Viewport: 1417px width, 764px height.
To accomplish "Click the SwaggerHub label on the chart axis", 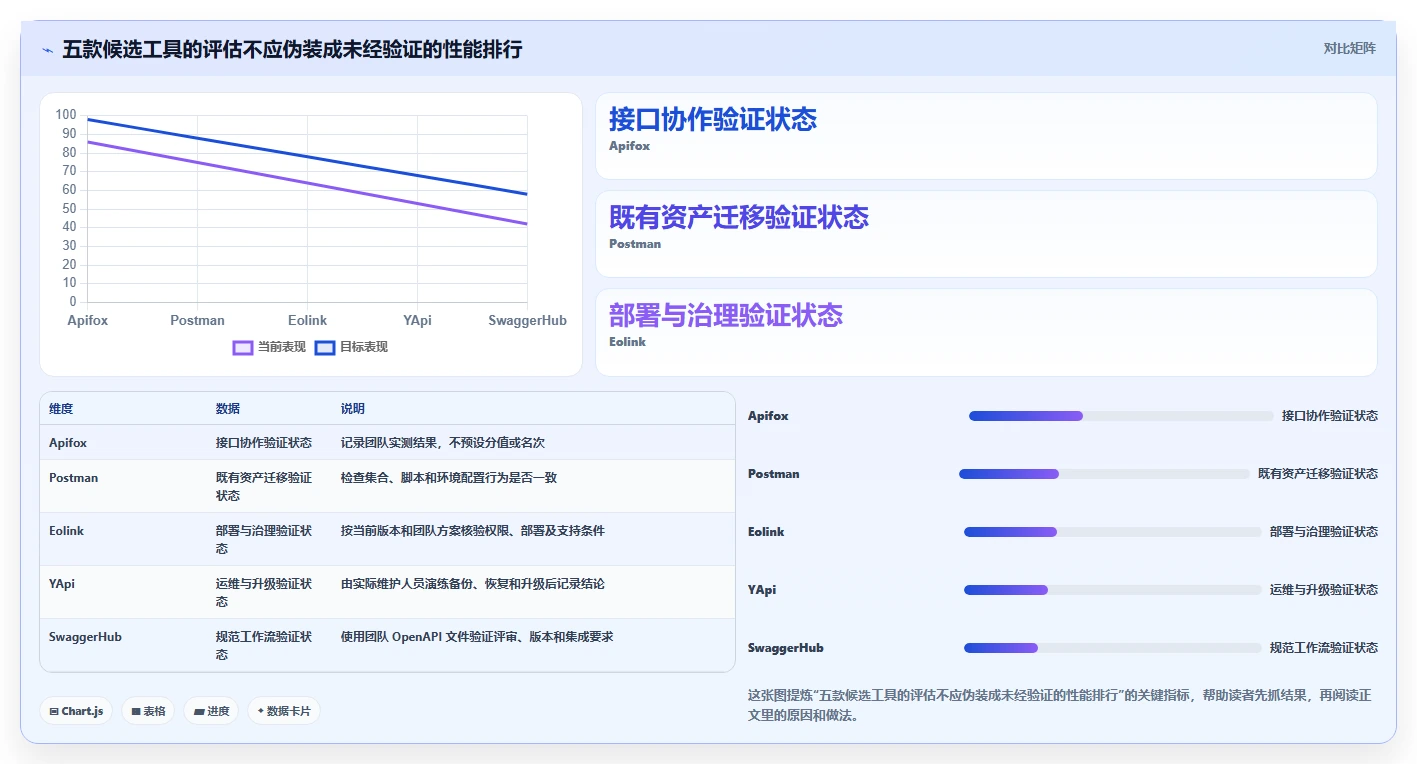I will (x=527, y=320).
